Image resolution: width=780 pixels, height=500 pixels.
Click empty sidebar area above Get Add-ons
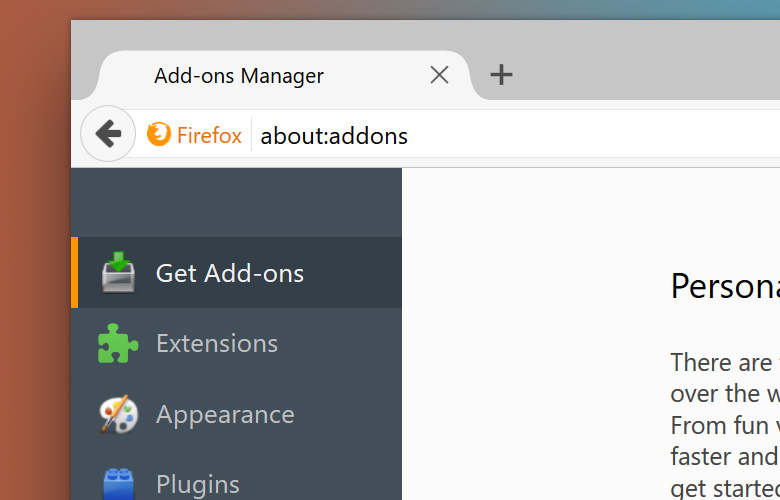pyautogui.click(x=236, y=202)
